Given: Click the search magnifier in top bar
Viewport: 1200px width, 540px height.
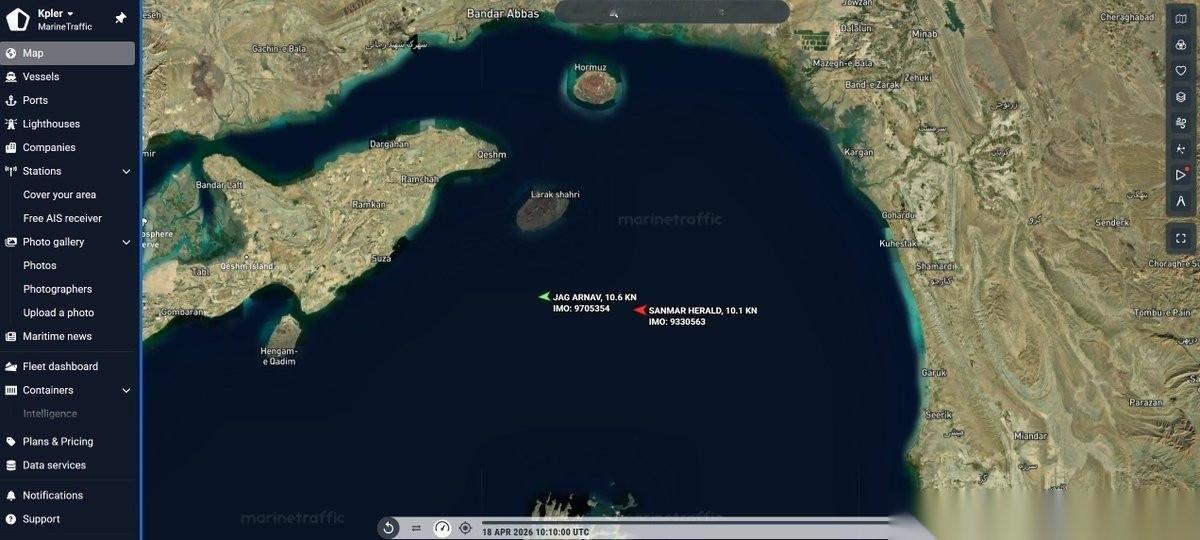Looking at the screenshot, I should (x=613, y=13).
